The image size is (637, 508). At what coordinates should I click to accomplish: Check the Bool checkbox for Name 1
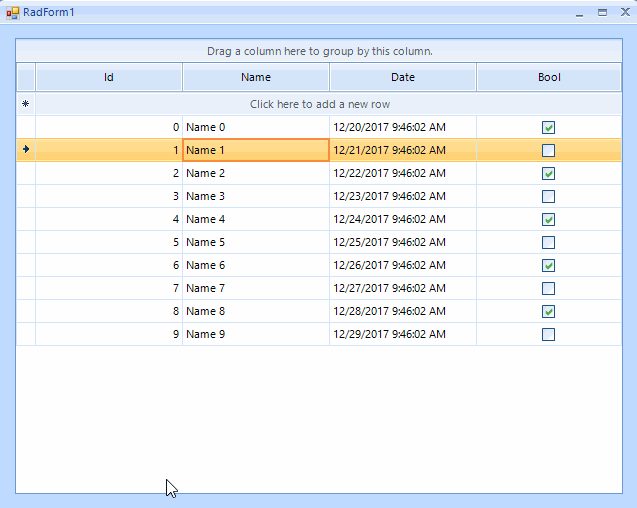[x=548, y=150]
